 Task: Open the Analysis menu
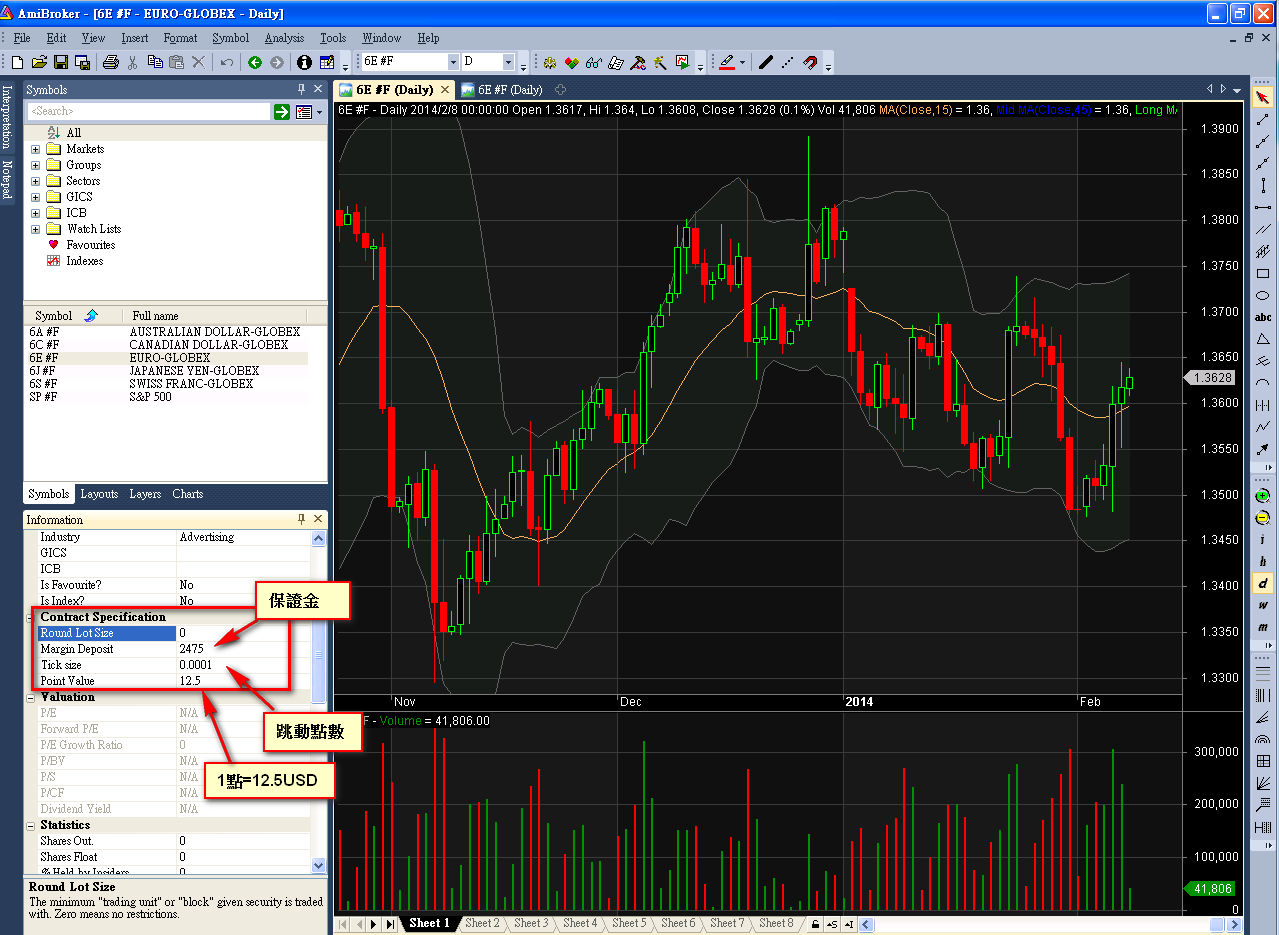tap(284, 38)
